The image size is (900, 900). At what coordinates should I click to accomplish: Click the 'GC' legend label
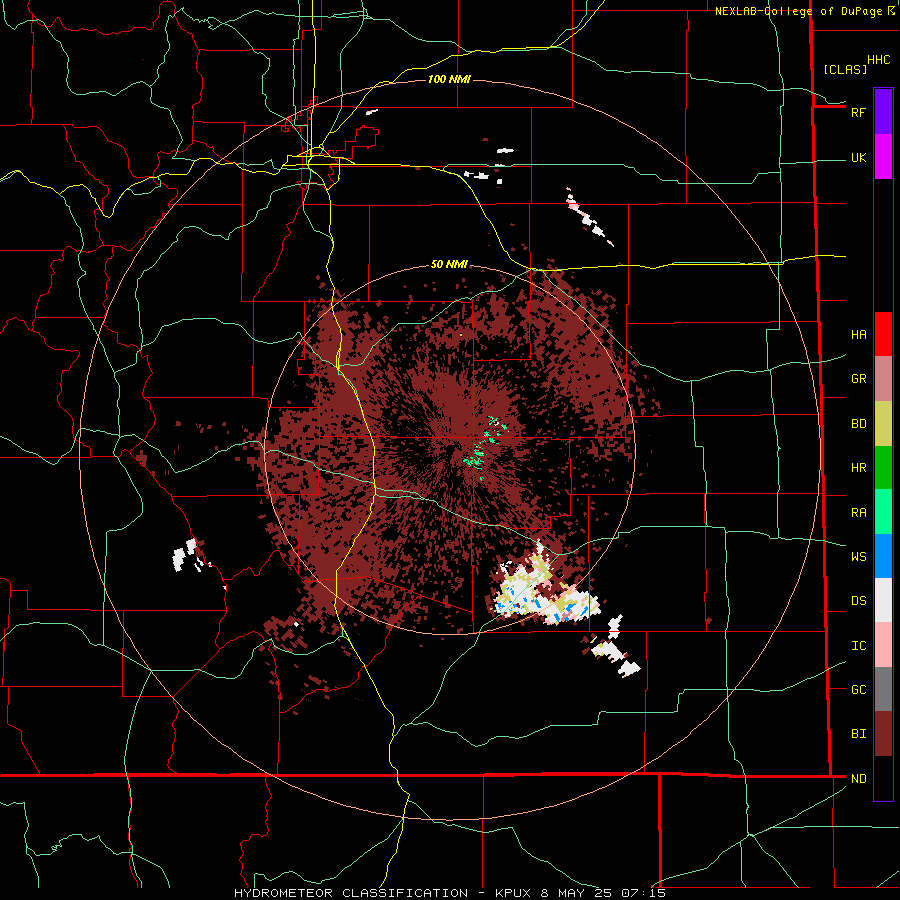coord(858,690)
